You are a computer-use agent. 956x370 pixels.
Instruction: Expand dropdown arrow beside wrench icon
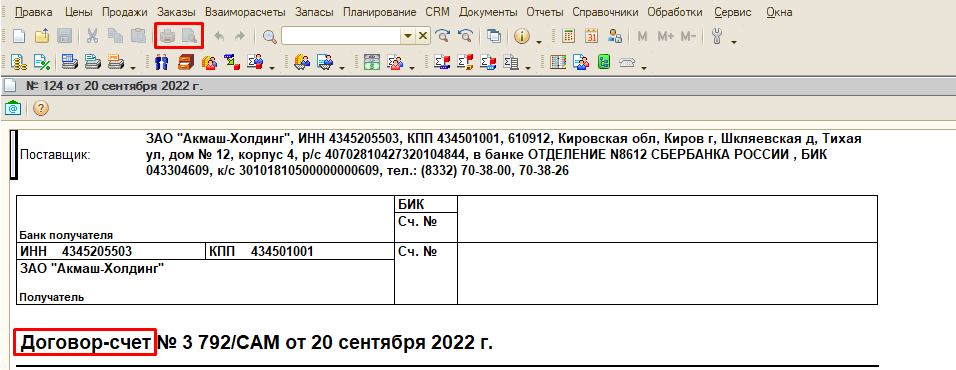pos(733,42)
